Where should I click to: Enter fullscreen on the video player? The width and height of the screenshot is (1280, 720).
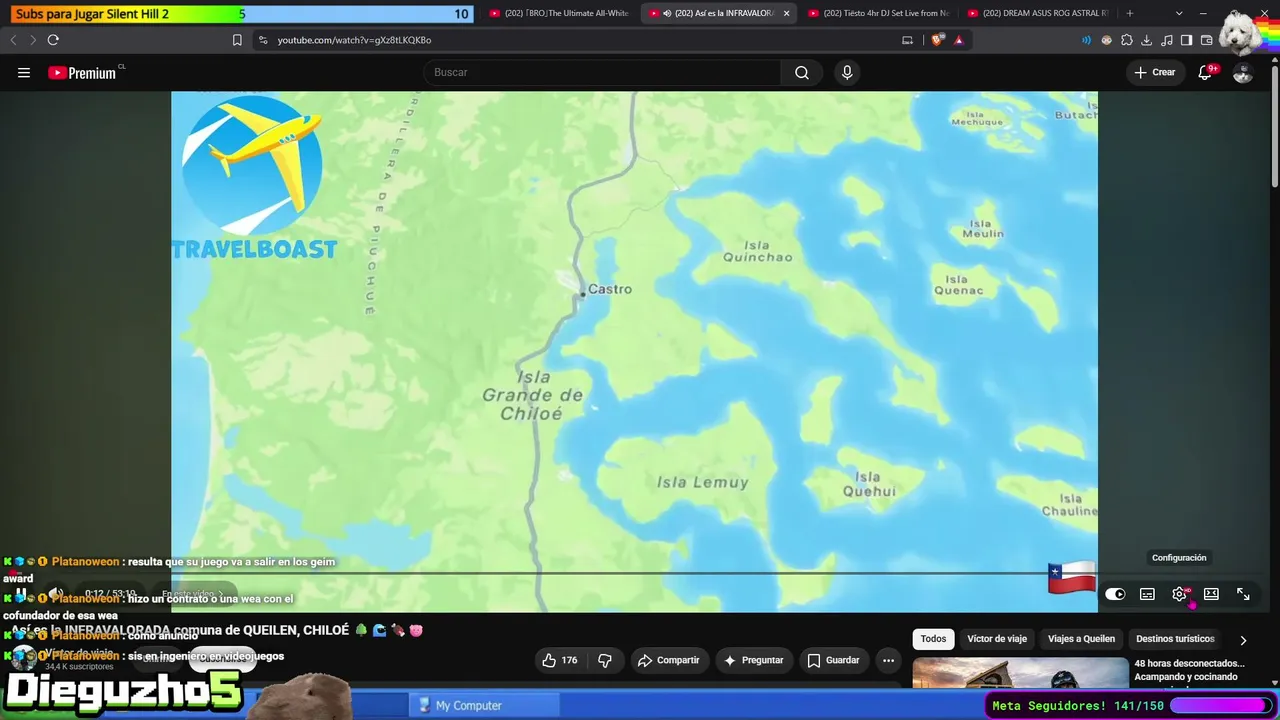pos(1243,594)
